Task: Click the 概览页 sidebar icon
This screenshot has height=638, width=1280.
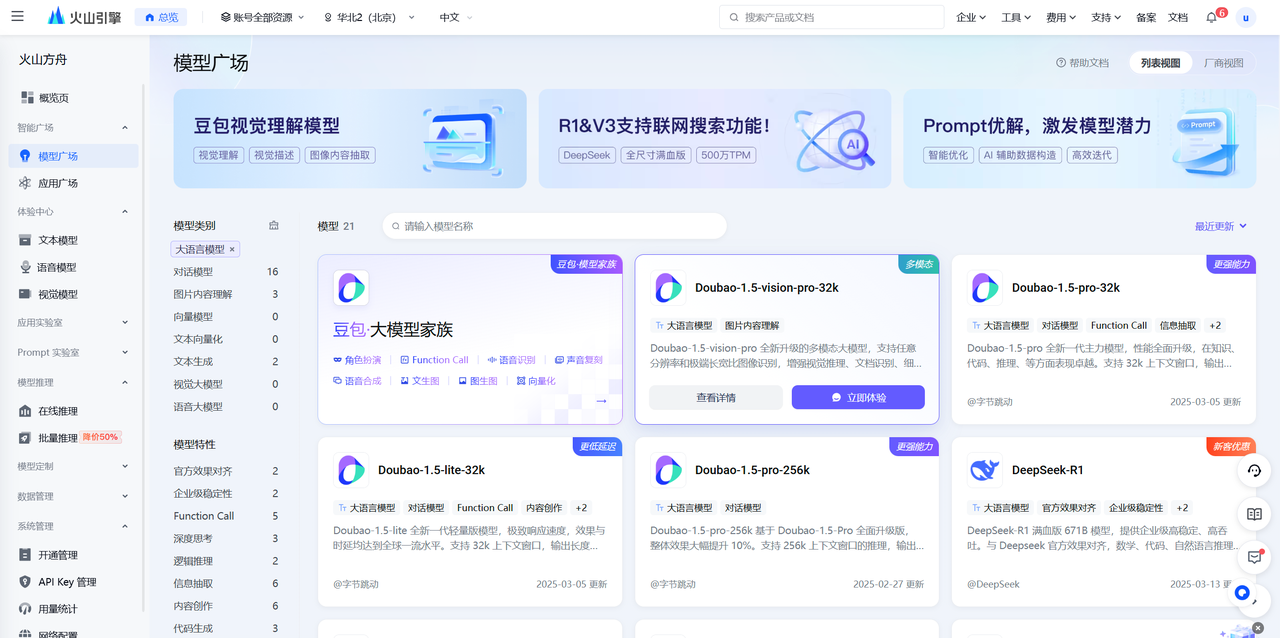Action: pyautogui.click(x=28, y=98)
